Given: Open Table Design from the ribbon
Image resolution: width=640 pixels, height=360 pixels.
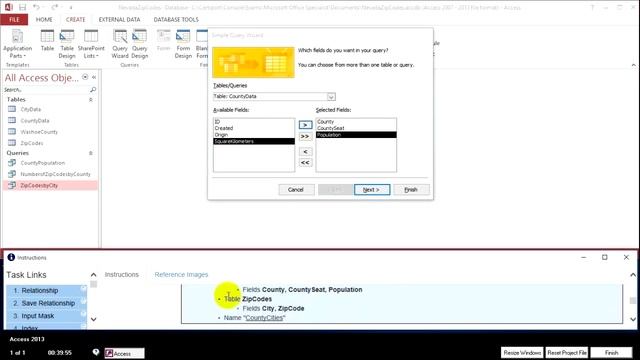Looking at the screenshot, I should (x=67, y=44).
